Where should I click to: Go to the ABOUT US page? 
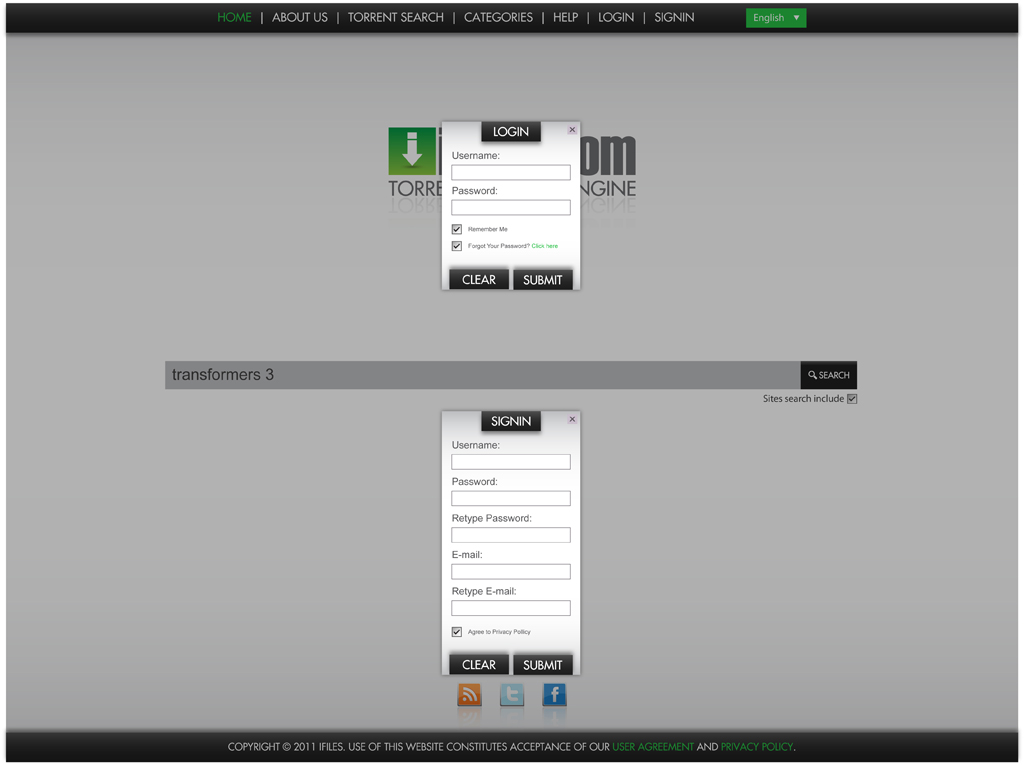click(299, 17)
